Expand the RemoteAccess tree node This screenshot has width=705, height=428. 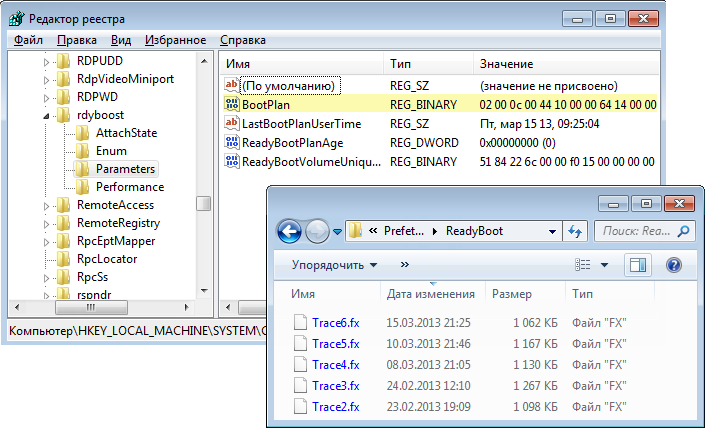(x=46, y=206)
